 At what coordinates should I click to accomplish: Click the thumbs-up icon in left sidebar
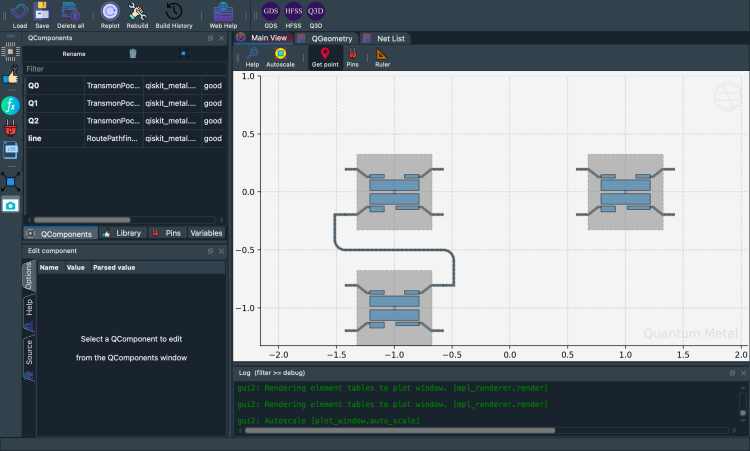[x=11, y=75]
